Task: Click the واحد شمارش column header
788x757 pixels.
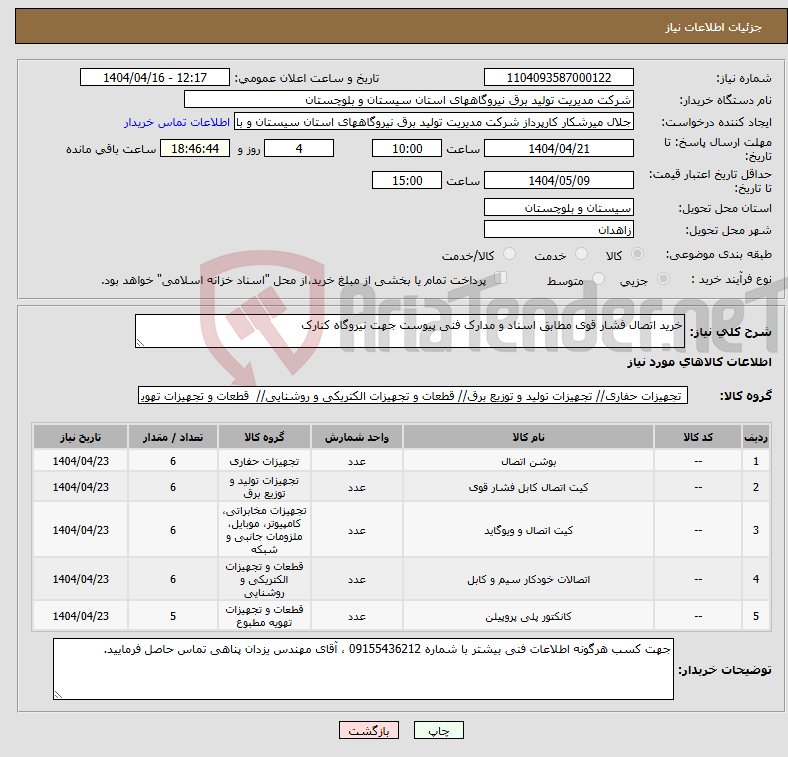Action: click(356, 437)
